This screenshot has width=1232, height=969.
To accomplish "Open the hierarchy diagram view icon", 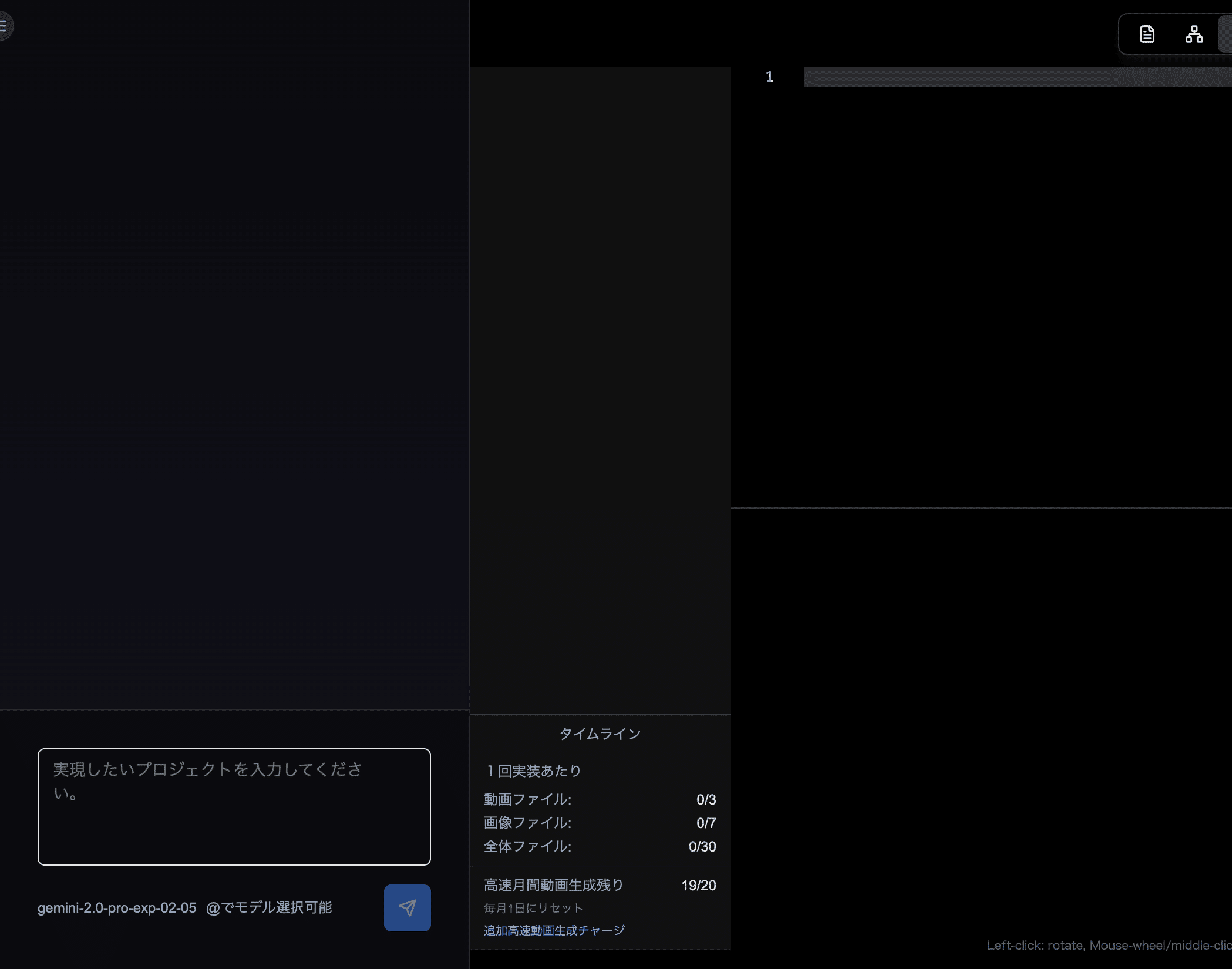I will pos(1194,34).
